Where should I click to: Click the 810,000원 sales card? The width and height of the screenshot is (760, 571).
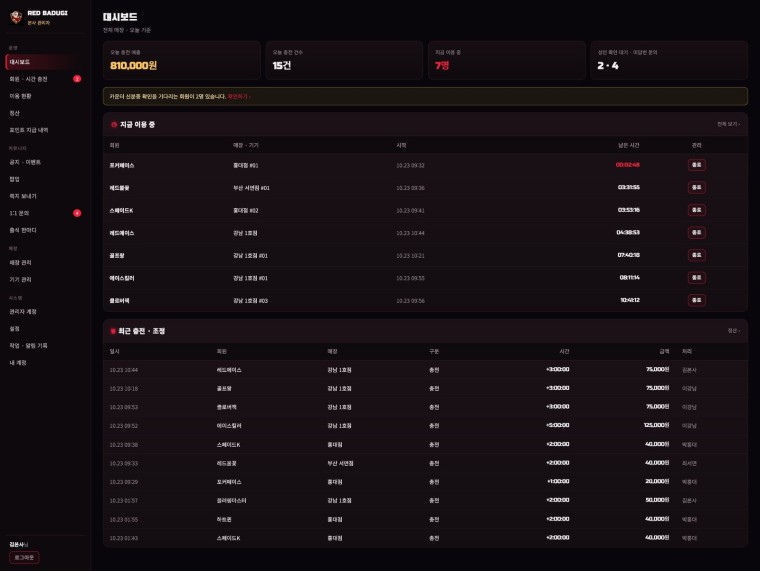point(182,60)
